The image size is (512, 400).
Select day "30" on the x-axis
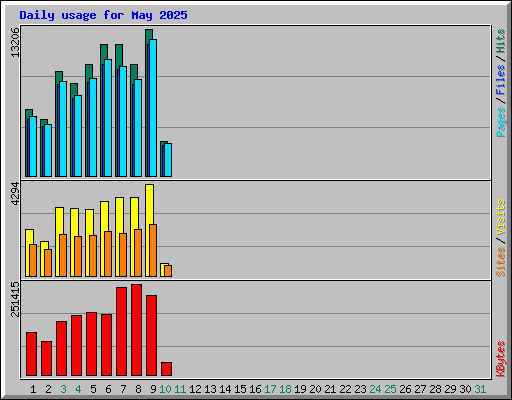pyautogui.click(x=465, y=389)
